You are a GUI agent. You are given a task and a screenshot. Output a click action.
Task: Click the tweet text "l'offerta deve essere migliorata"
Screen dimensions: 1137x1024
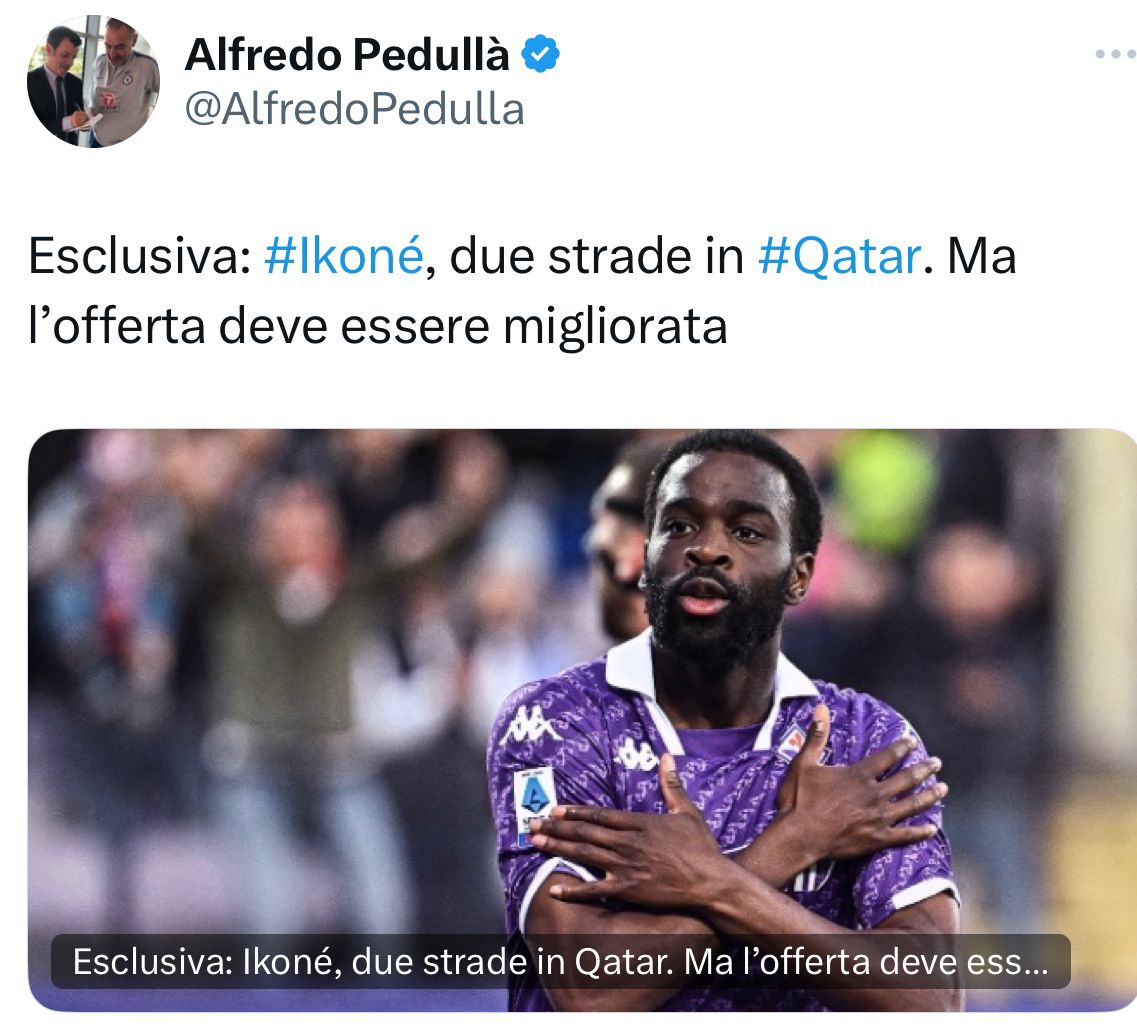coord(378,326)
